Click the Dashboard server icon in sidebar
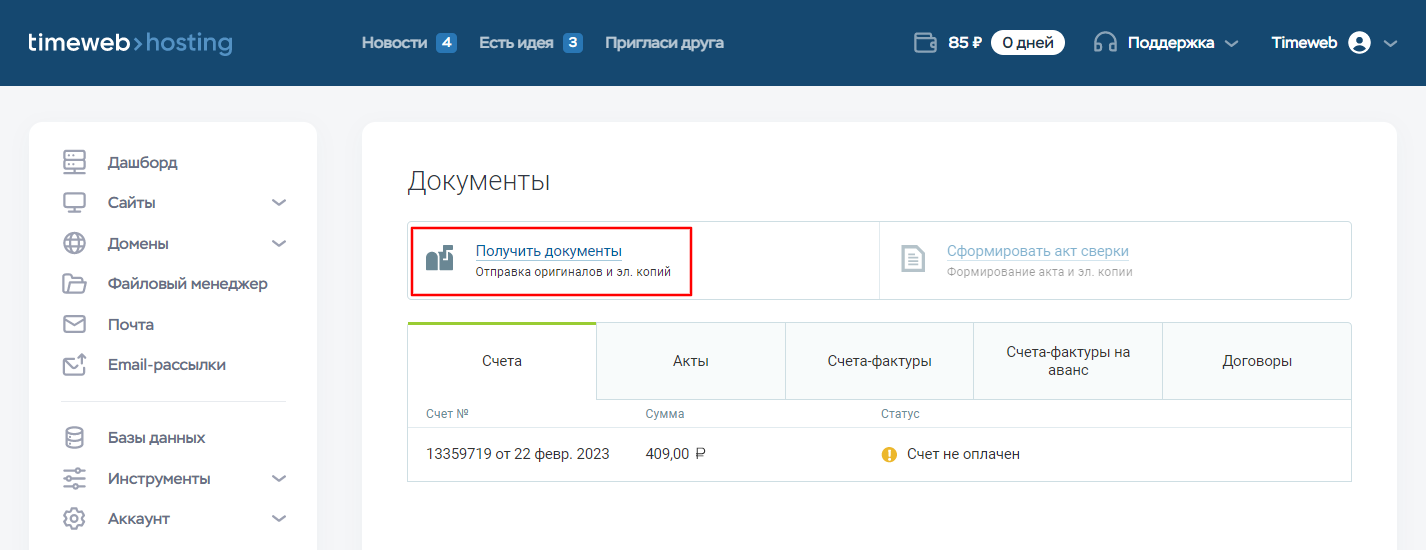 (75, 162)
